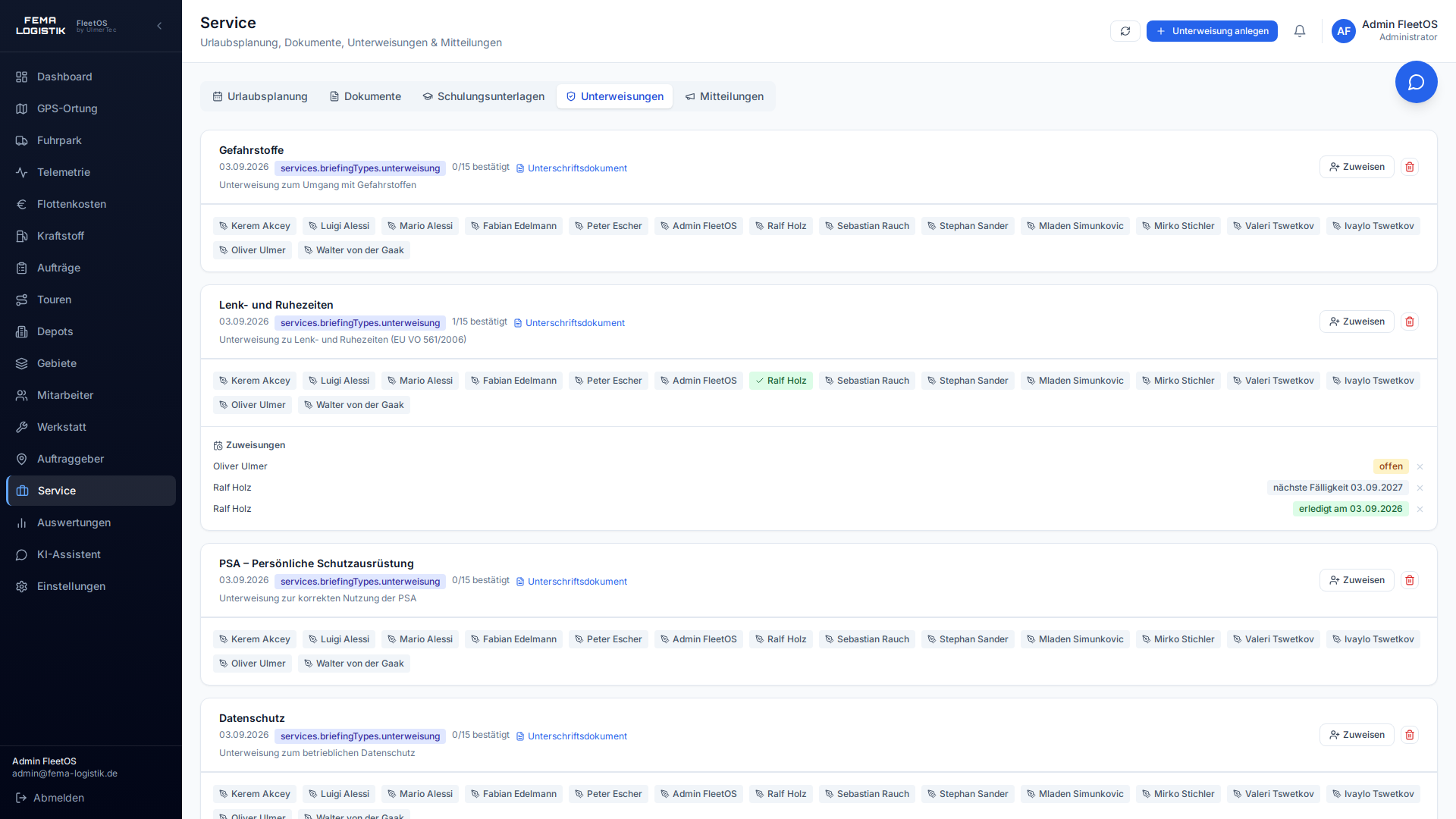Toggle confirmed Ralf Holz in Lenk- und Ruhezeiten

coord(780,381)
